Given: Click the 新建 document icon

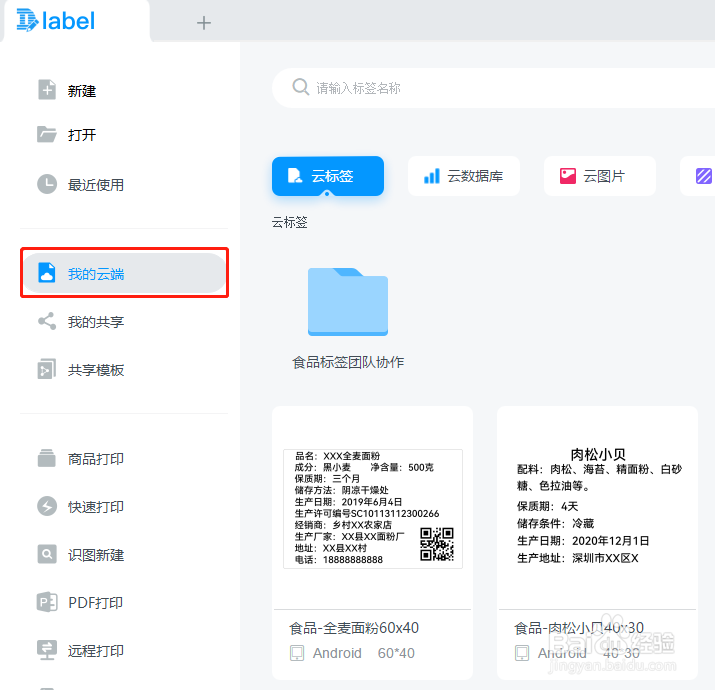Looking at the screenshot, I should (x=47, y=89).
